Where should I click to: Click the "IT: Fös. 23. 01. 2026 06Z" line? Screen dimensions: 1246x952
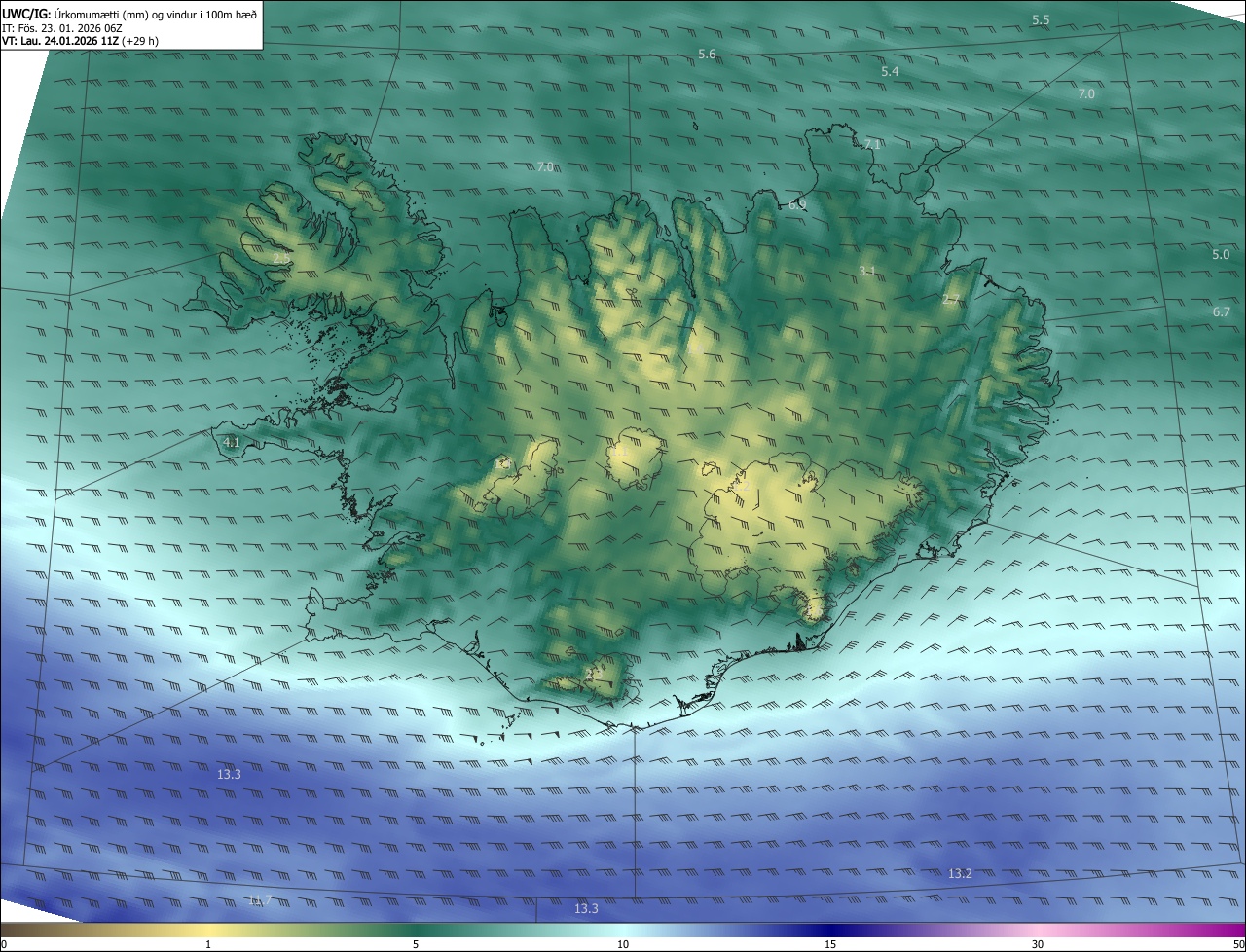[x=61, y=27]
